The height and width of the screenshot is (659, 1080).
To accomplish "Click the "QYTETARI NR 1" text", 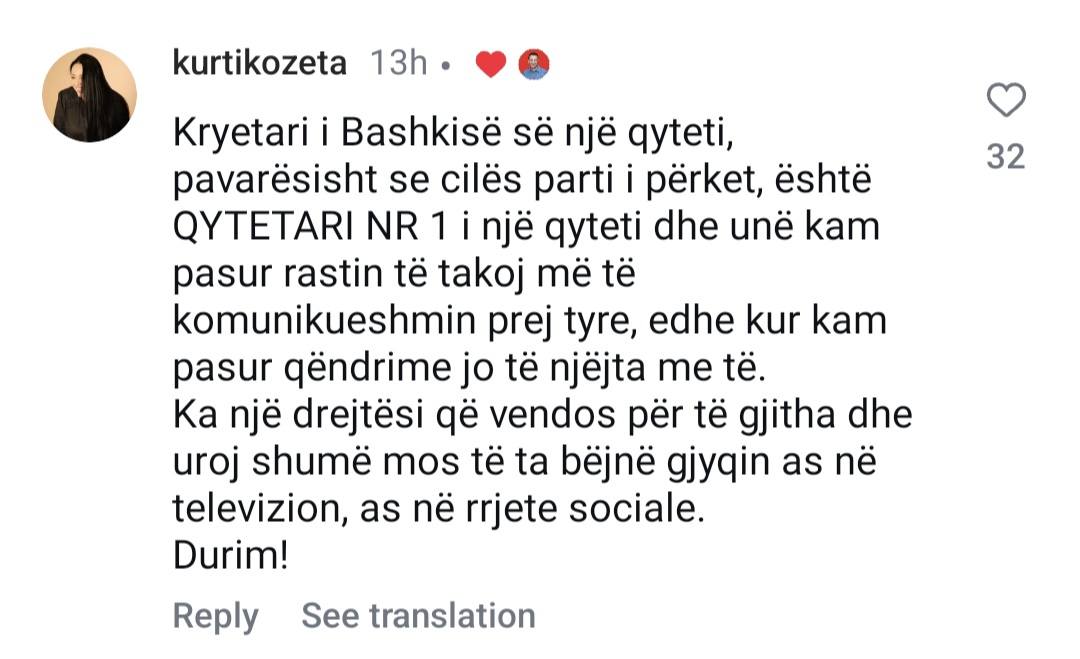I will click(x=295, y=227).
